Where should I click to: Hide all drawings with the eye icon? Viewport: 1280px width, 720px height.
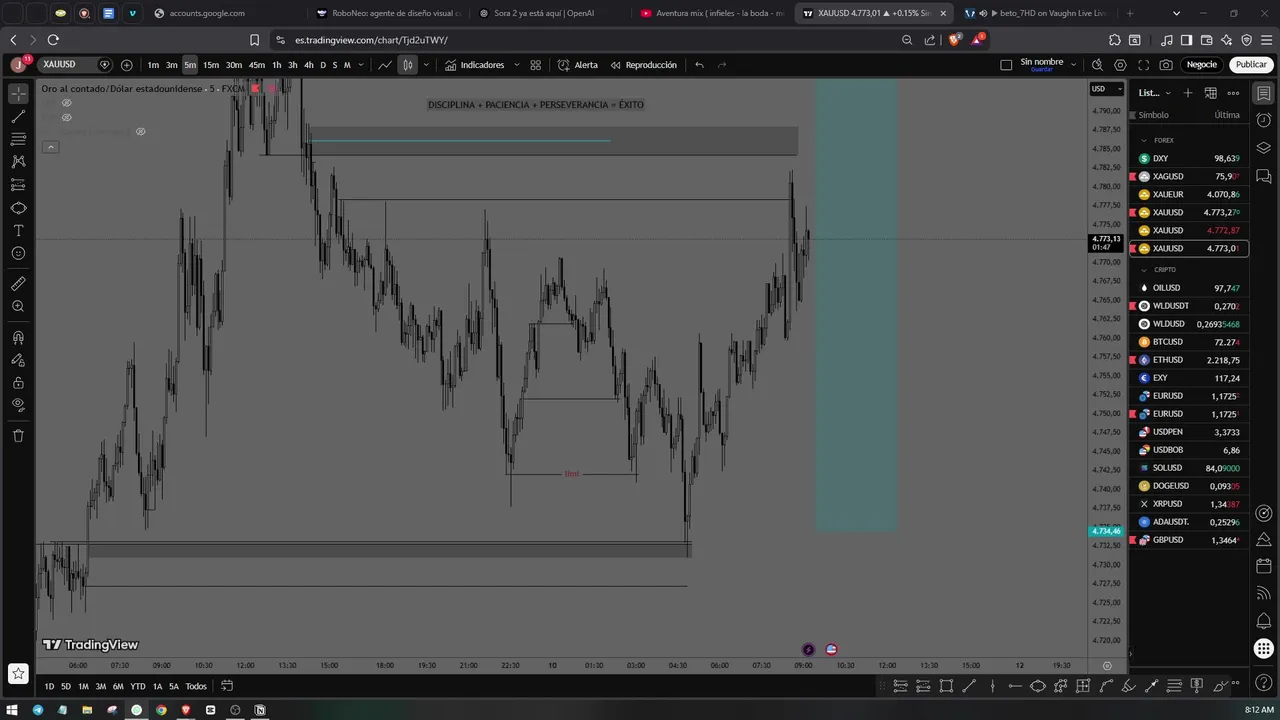pyautogui.click(x=18, y=405)
